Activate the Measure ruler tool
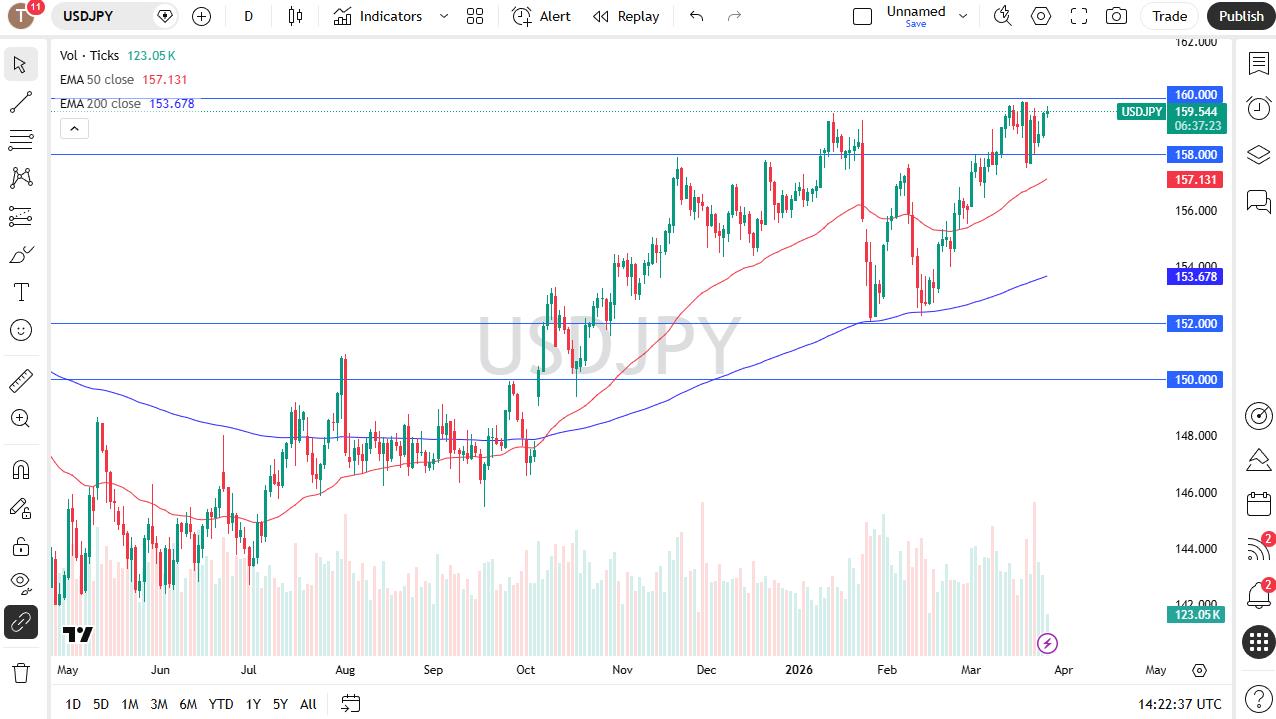 click(x=21, y=380)
